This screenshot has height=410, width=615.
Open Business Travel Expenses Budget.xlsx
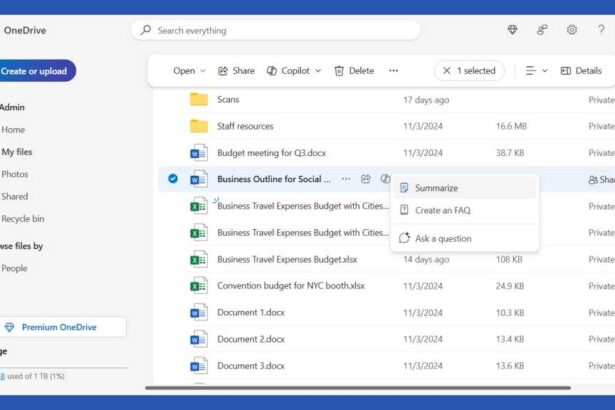(x=287, y=259)
